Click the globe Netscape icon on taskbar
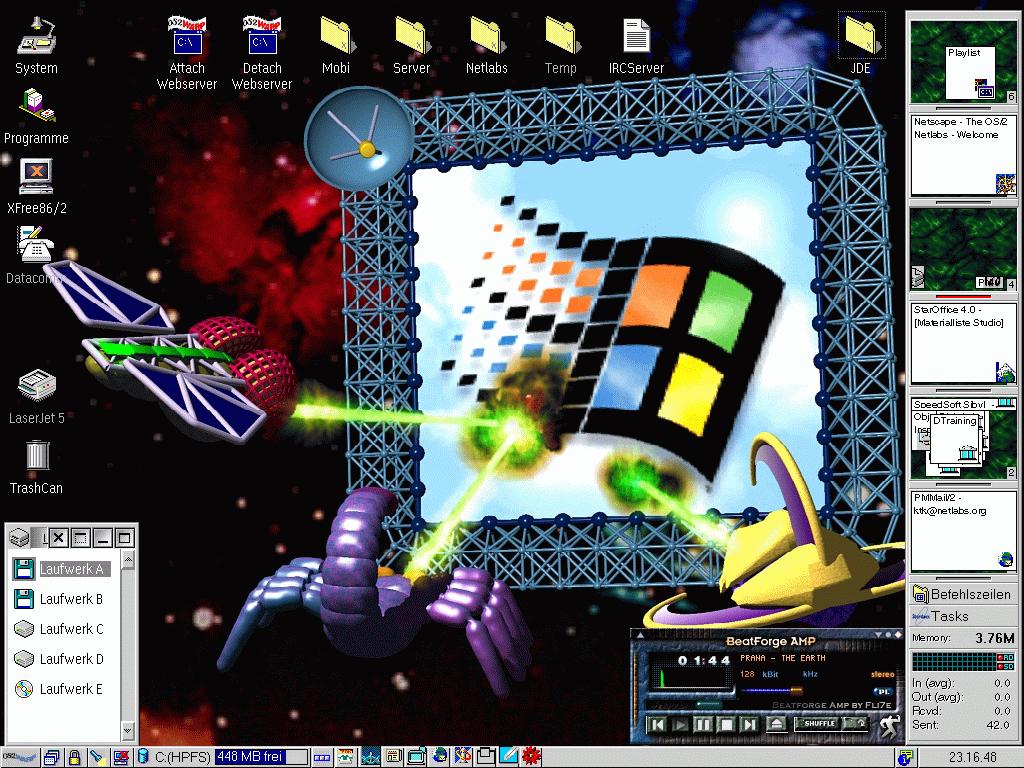The width and height of the screenshot is (1024, 768). click(440, 757)
